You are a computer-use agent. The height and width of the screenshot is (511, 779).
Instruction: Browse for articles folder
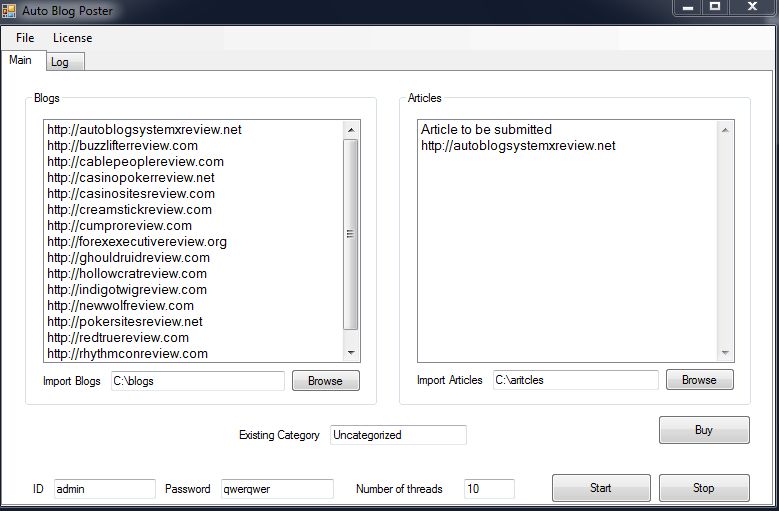(x=700, y=380)
